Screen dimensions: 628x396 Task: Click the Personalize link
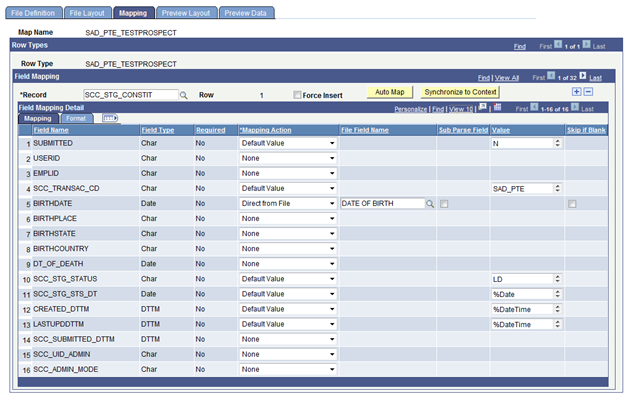pos(411,109)
